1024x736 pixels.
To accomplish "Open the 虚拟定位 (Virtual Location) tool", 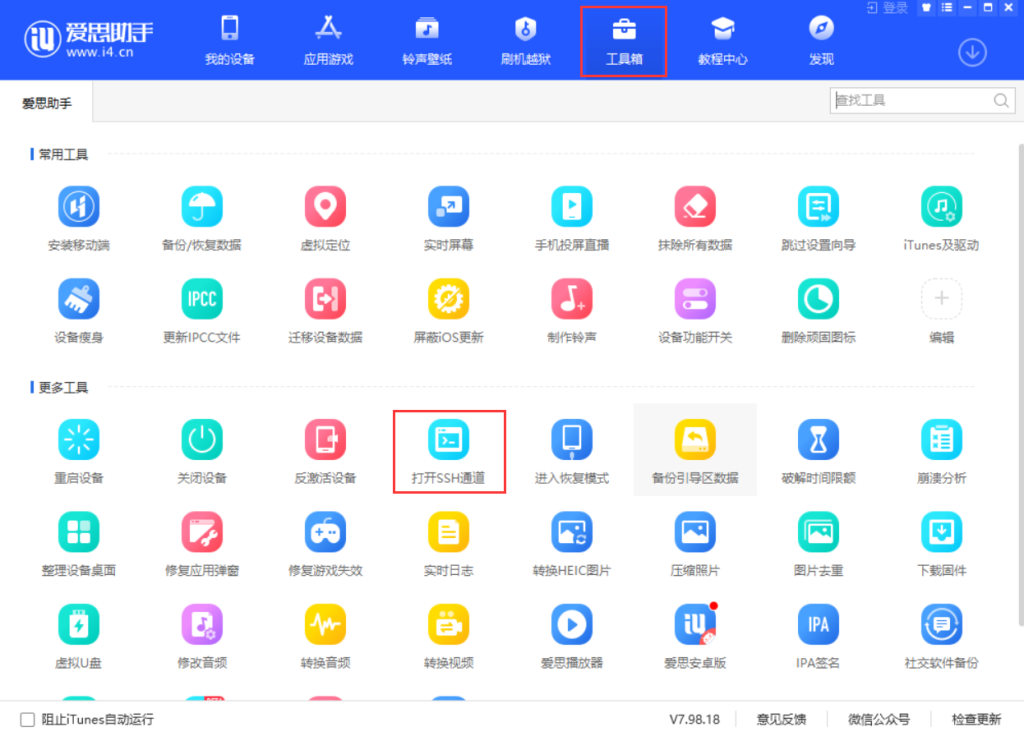I will (x=325, y=207).
